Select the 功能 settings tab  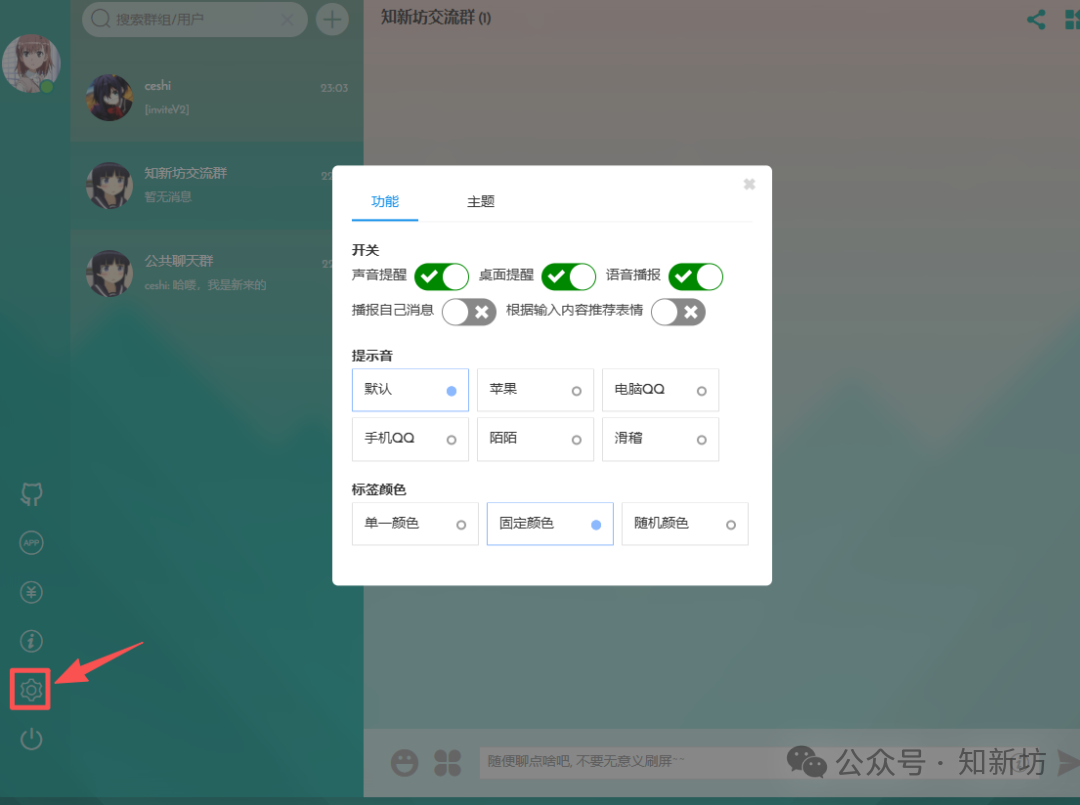click(384, 201)
